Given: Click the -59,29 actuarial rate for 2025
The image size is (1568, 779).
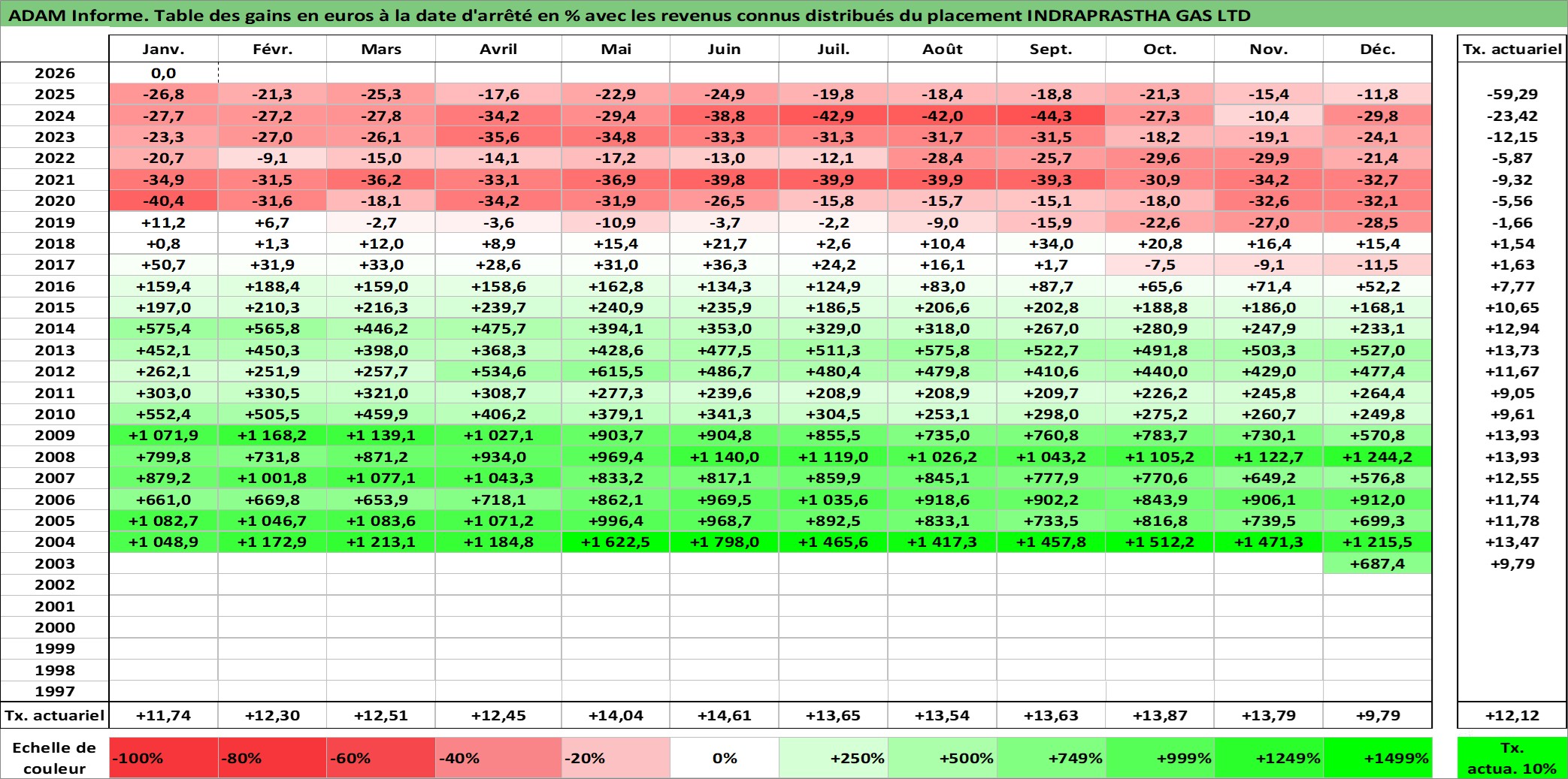Looking at the screenshot, I should 1512,94.
